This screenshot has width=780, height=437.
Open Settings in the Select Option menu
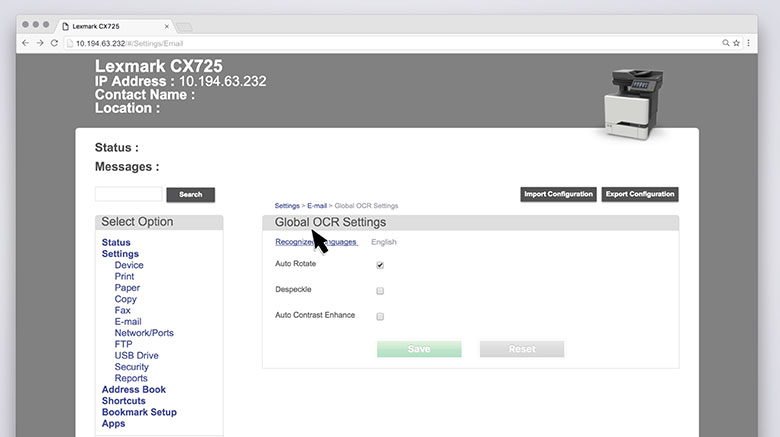(x=120, y=254)
